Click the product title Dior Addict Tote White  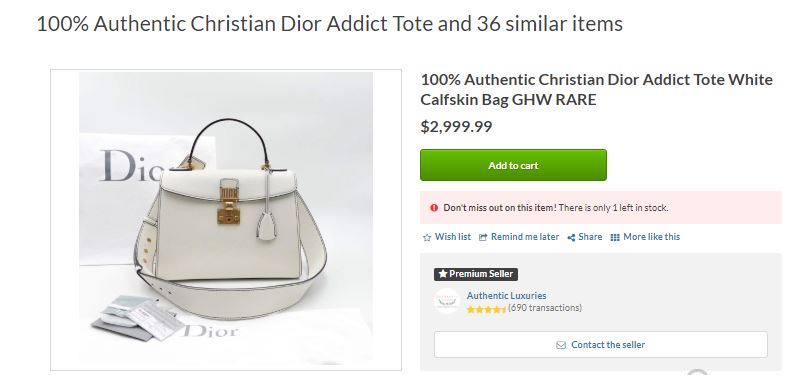596,90
